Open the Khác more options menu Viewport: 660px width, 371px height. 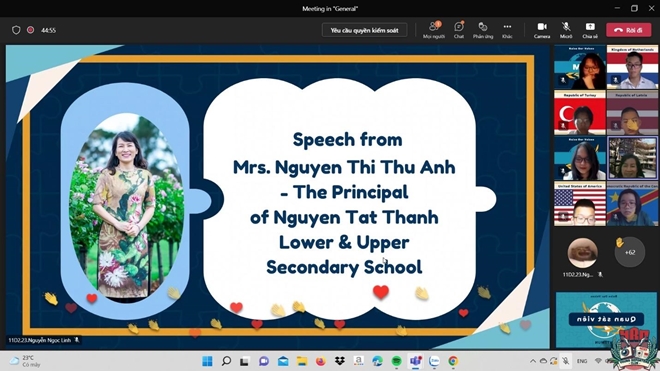[507, 30]
